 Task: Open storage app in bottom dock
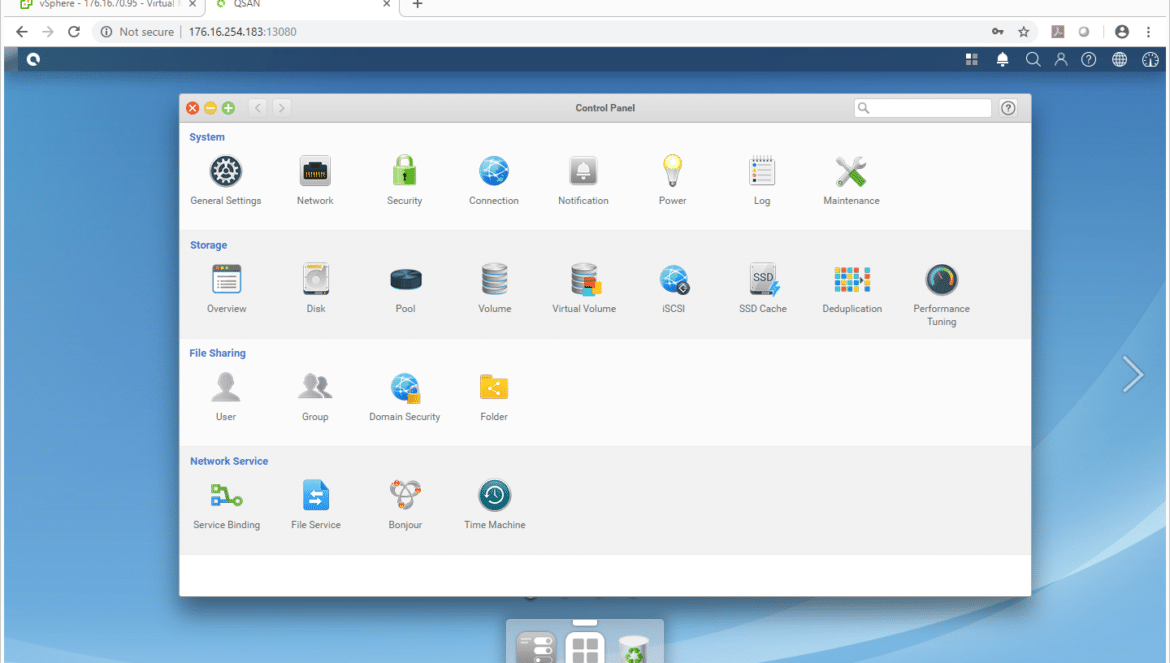pyautogui.click(x=536, y=647)
